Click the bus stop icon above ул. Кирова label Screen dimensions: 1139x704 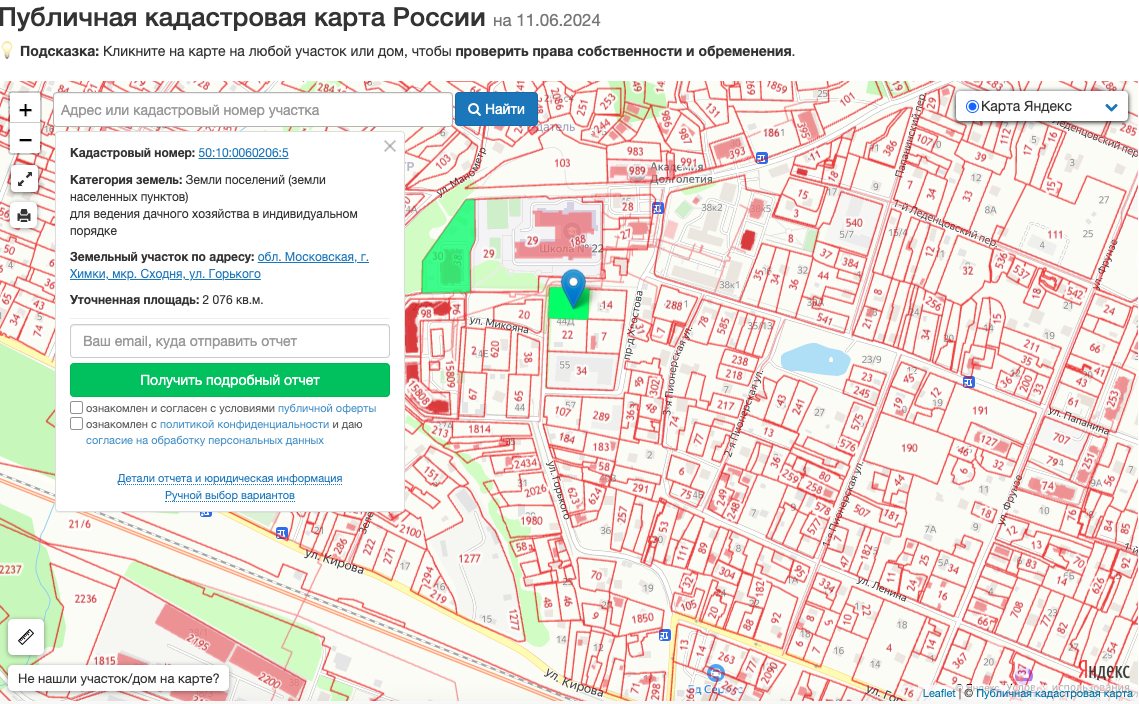(x=282, y=533)
